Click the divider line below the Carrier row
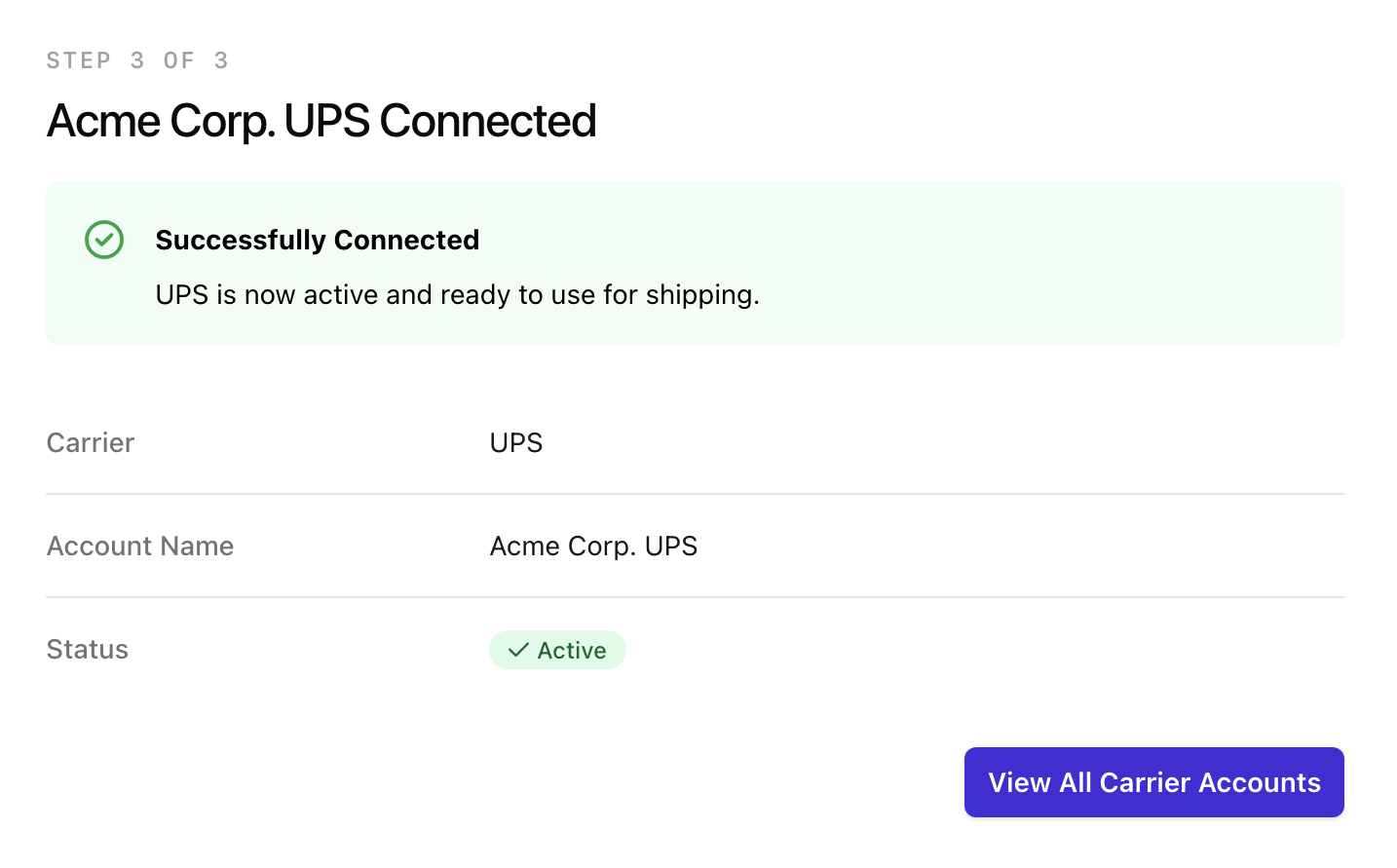This screenshot has width=1397, height=868. click(695, 494)
